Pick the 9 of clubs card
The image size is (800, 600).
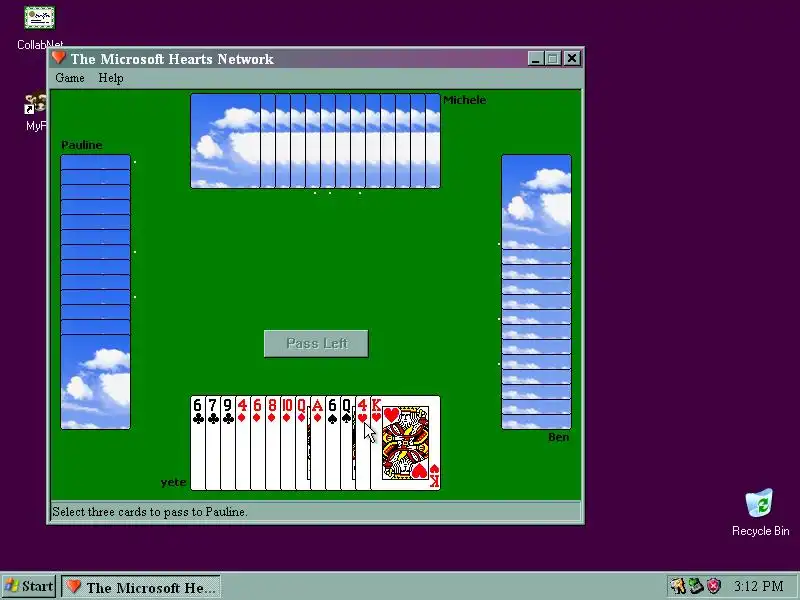click(228, 443)
